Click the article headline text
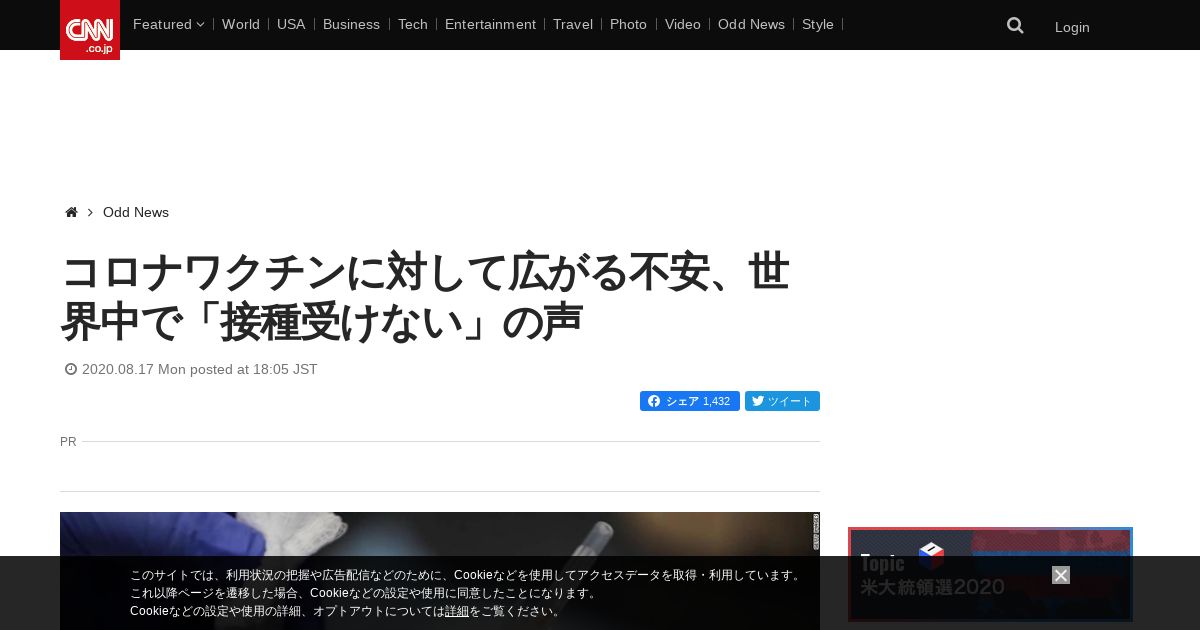1200x630 pixels. (x=426, y=297)
